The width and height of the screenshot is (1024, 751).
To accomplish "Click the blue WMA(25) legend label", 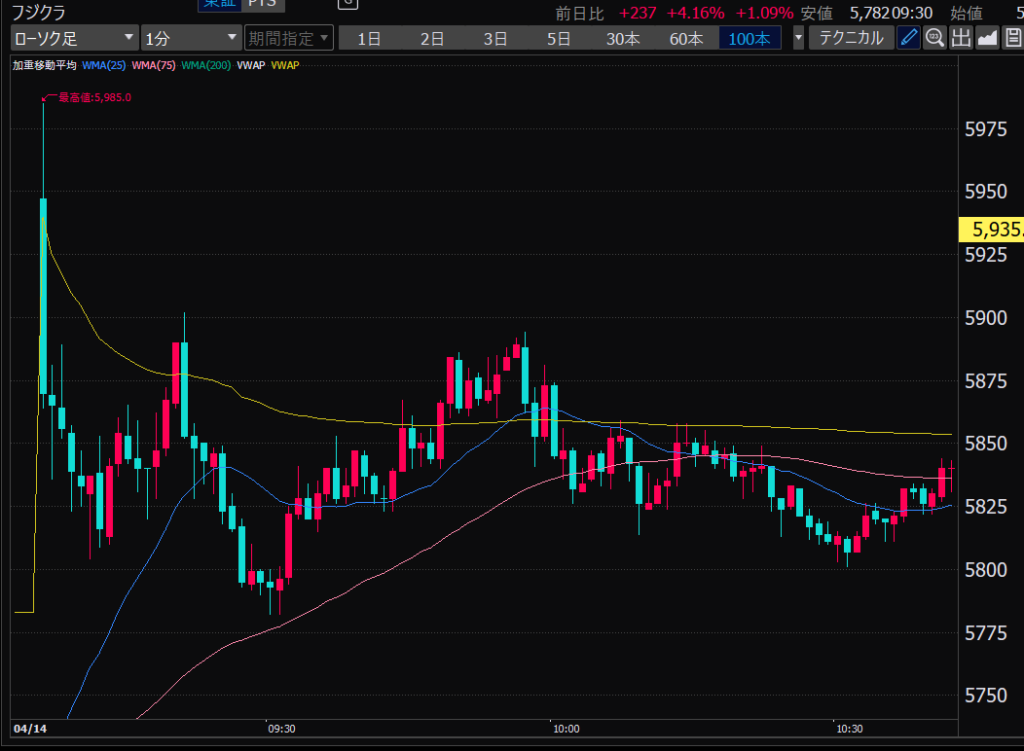I will (x=104, y=65).
